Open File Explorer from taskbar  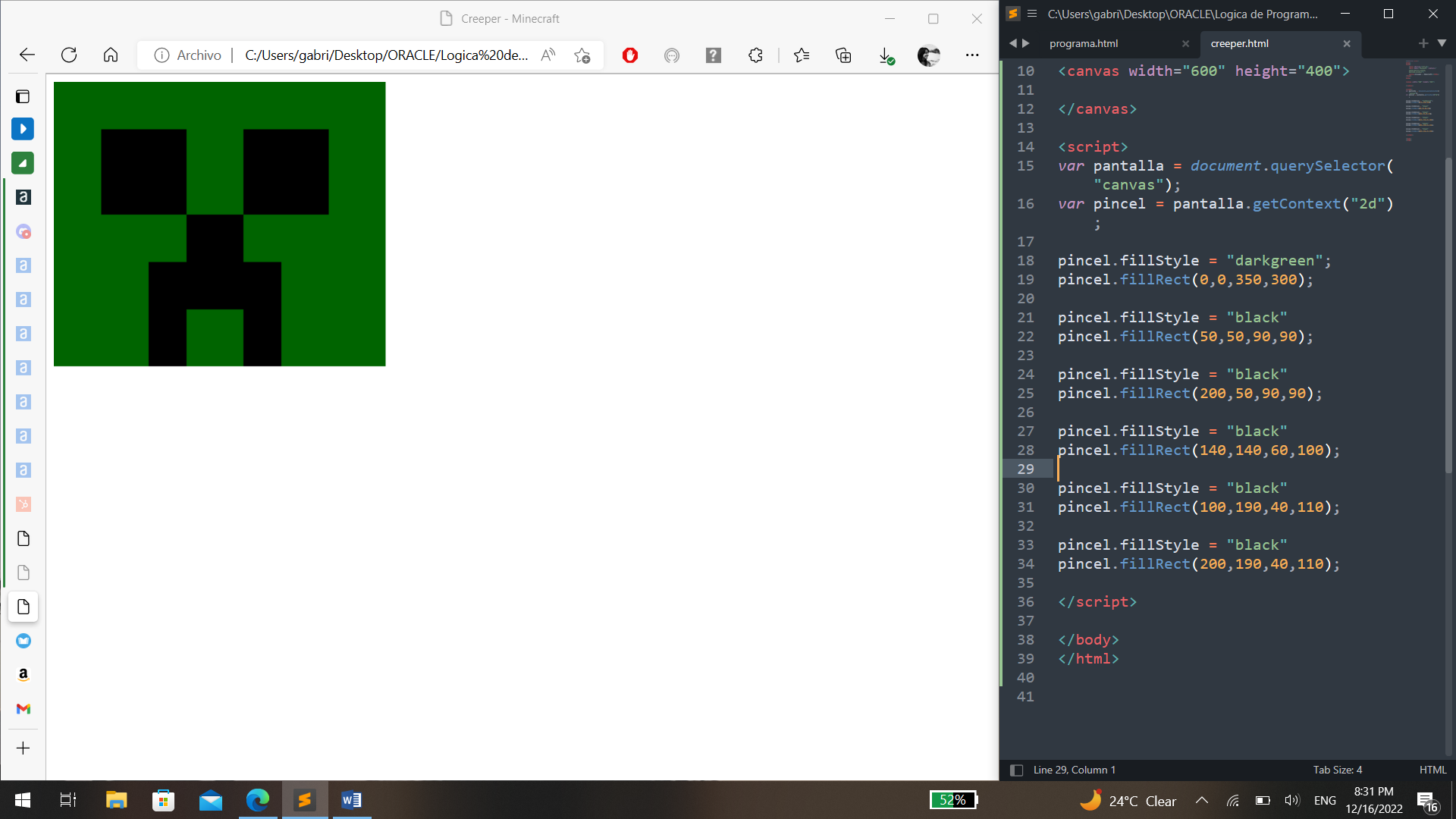coord(116,800)
